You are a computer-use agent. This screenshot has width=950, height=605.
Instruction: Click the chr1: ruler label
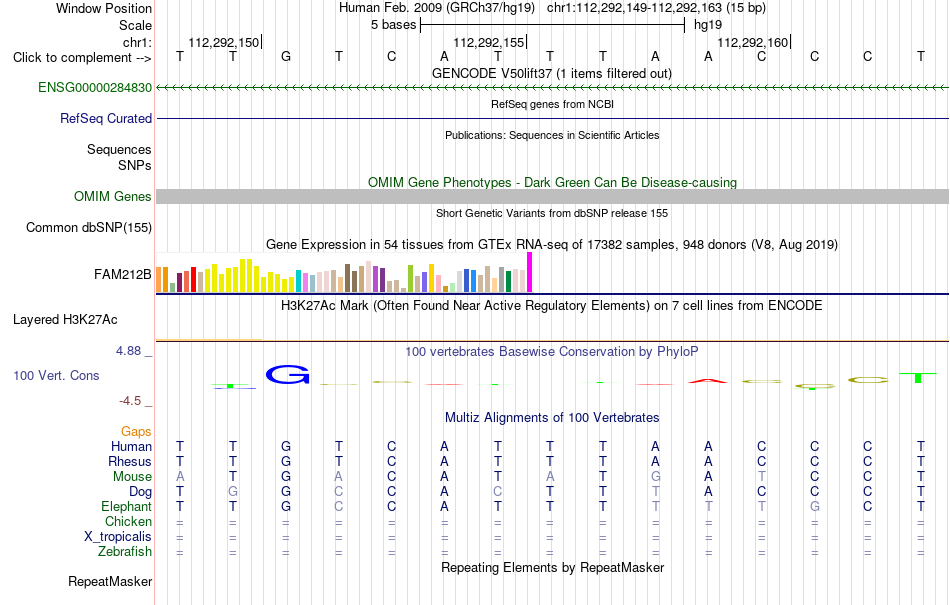pos(137,42)
